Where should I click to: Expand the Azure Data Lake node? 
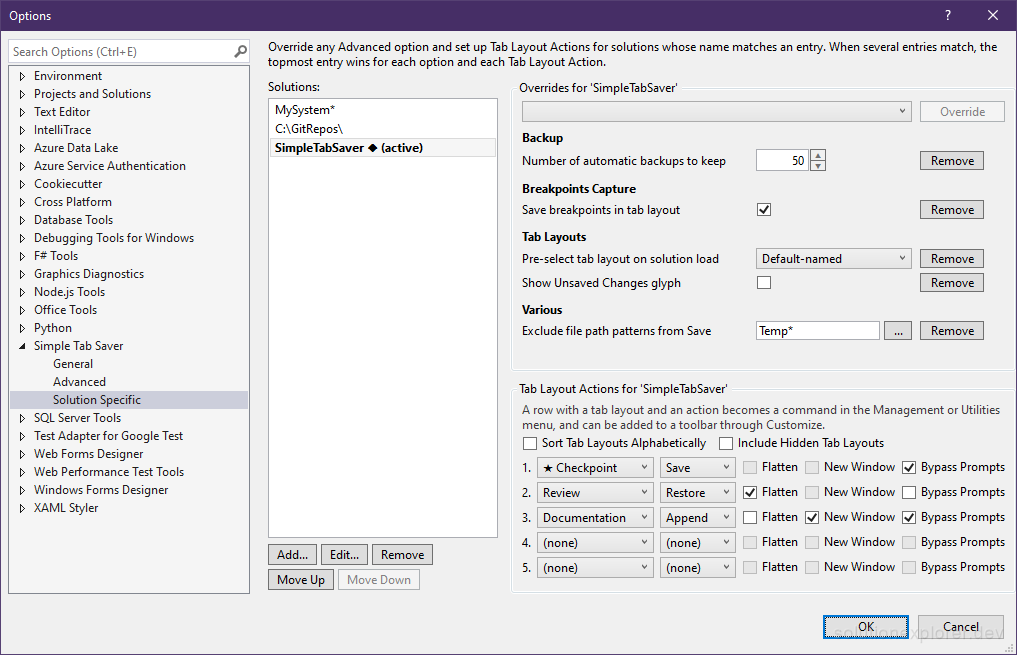pyautogui.click(x=22, y=148)
